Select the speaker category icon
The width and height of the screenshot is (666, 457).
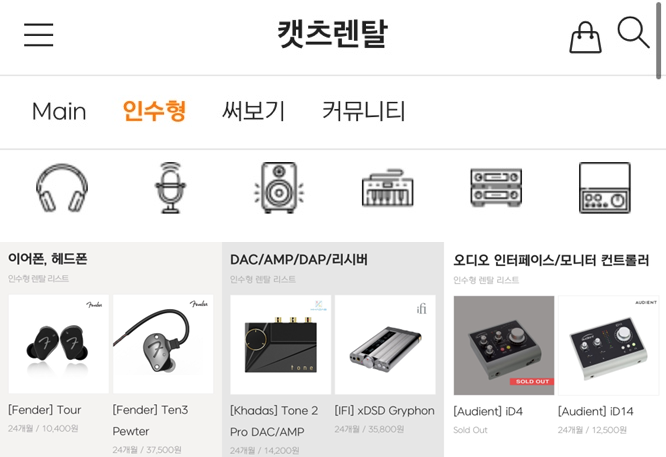click(x=279, y=187)
